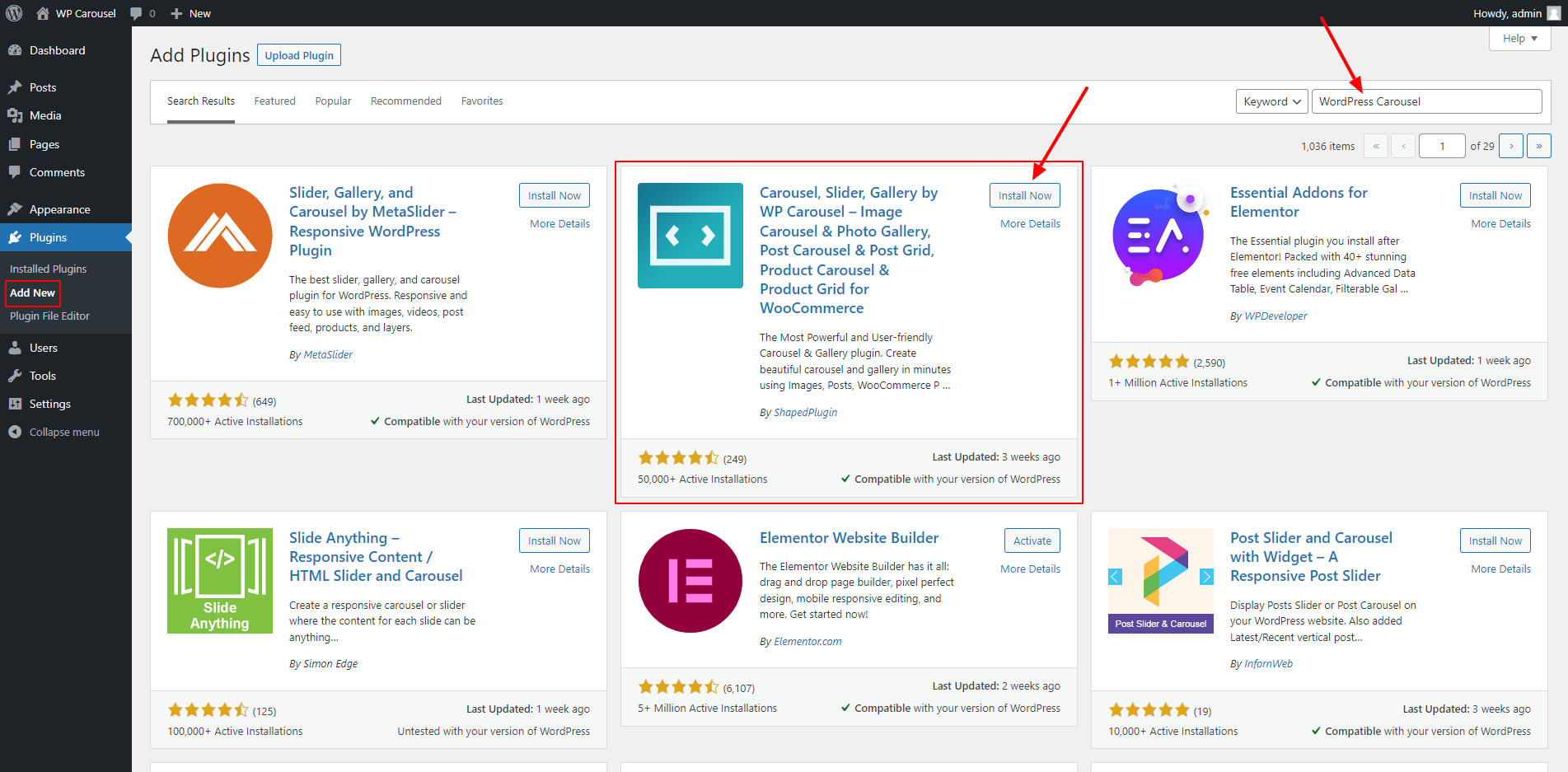The image size is (1568, 772).
Task: Install the WP Carousel plugin by ShapedPlugin
Action: click(x=1025, y=195)
